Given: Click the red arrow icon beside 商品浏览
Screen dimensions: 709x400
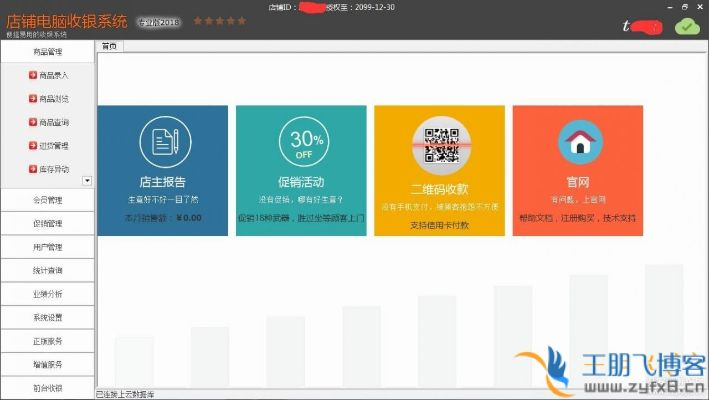Looking at the screenshot, I should [33, 99].
